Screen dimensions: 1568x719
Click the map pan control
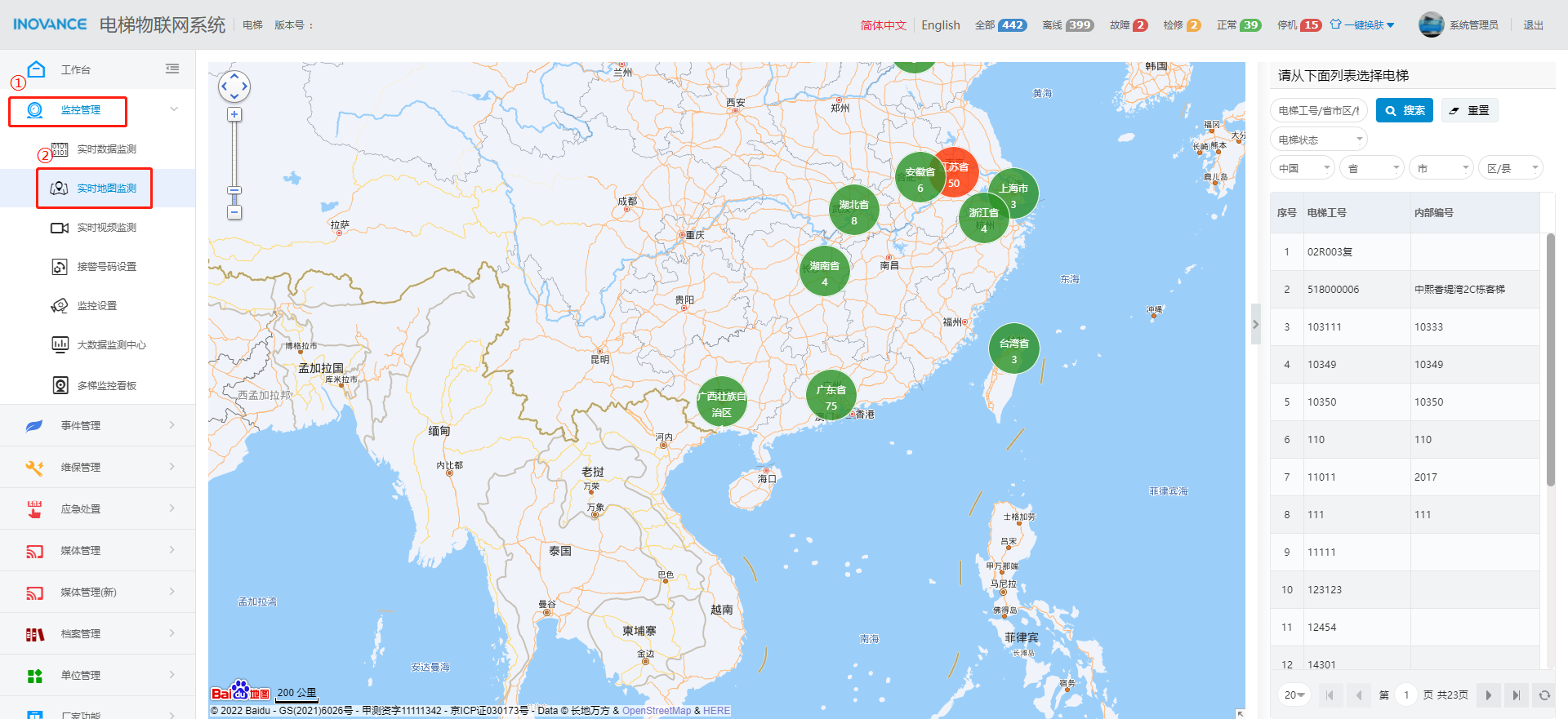coord(234,86)
